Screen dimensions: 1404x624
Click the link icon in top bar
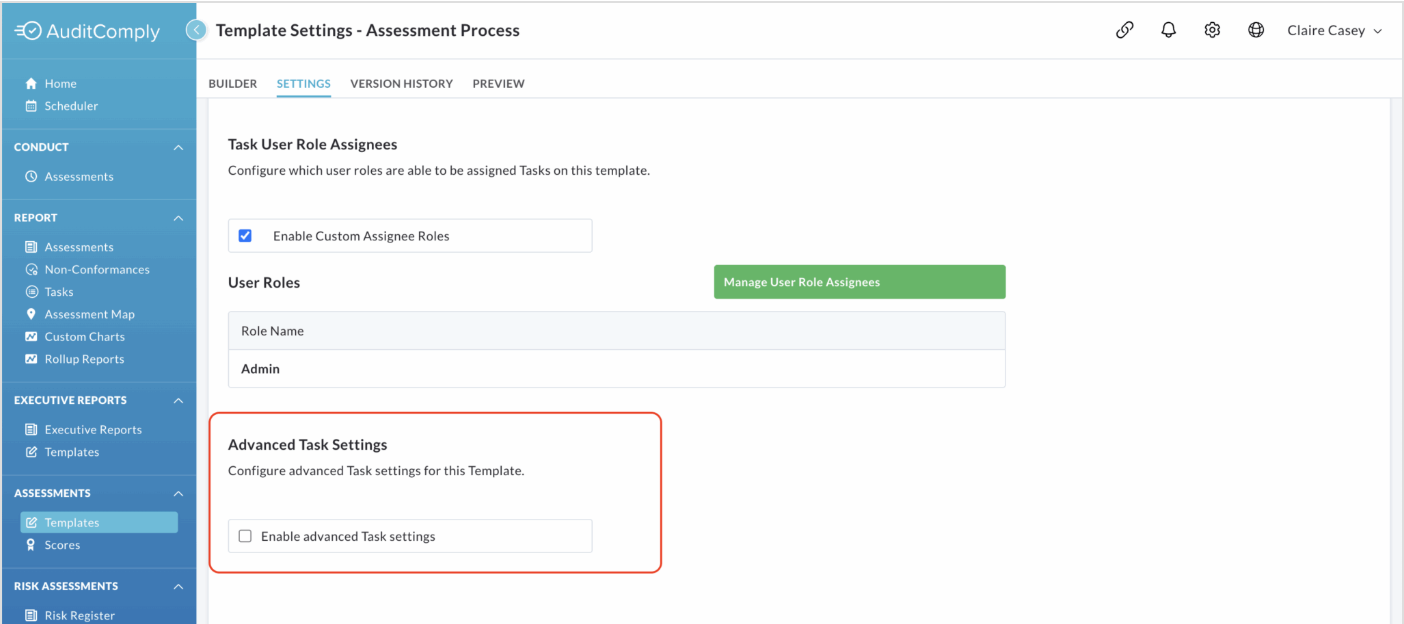coord(1124,30)
